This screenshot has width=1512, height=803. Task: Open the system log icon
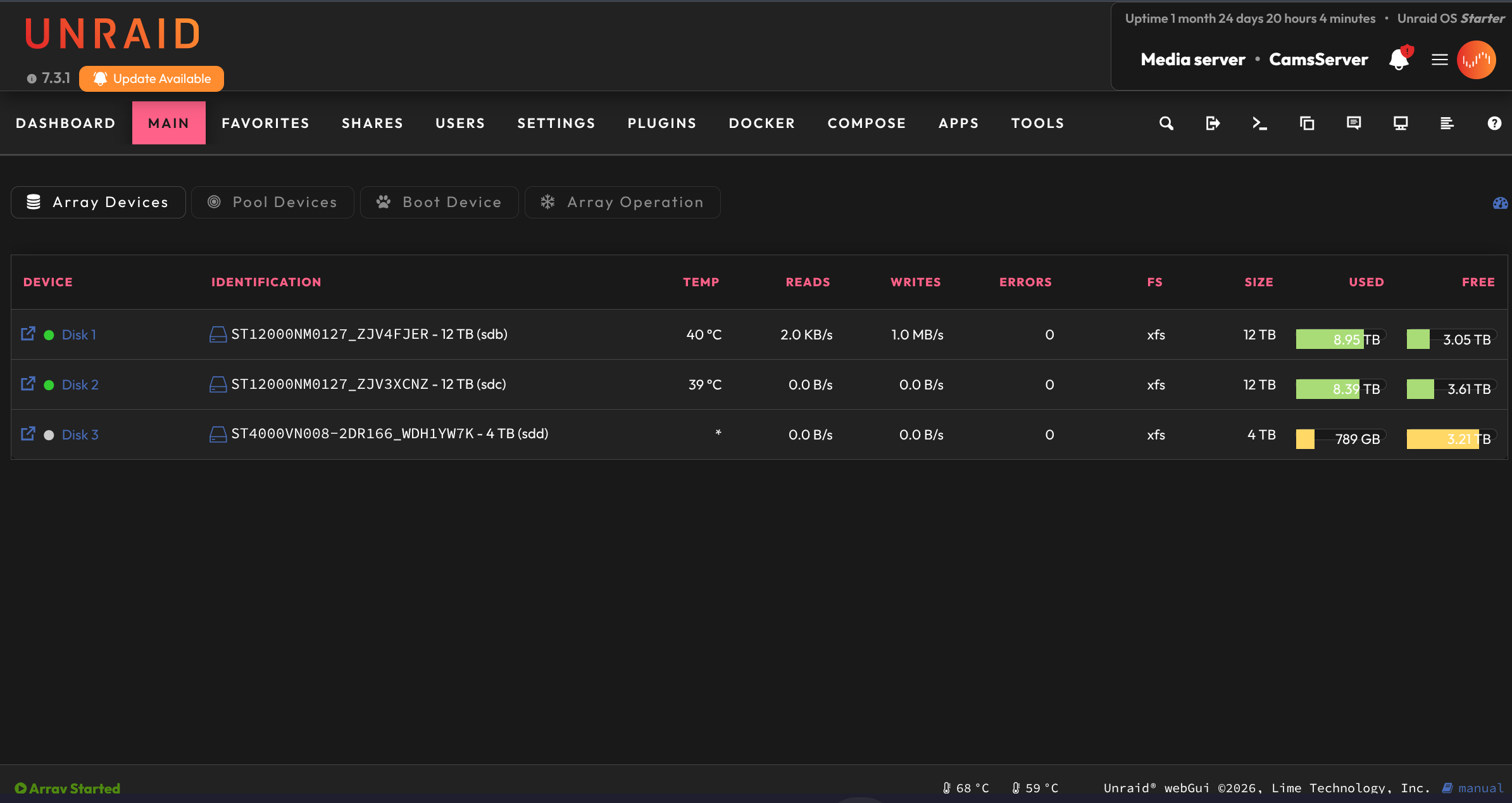click(1447, 123)
